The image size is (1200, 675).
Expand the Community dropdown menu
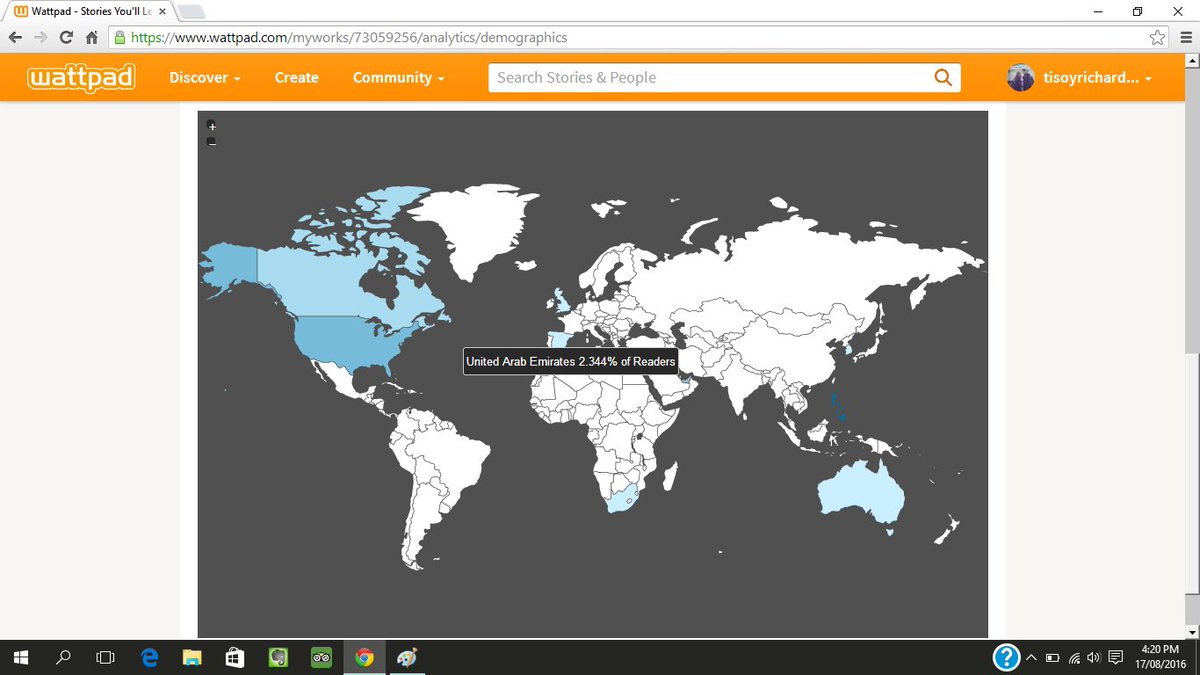pos(399,77)
